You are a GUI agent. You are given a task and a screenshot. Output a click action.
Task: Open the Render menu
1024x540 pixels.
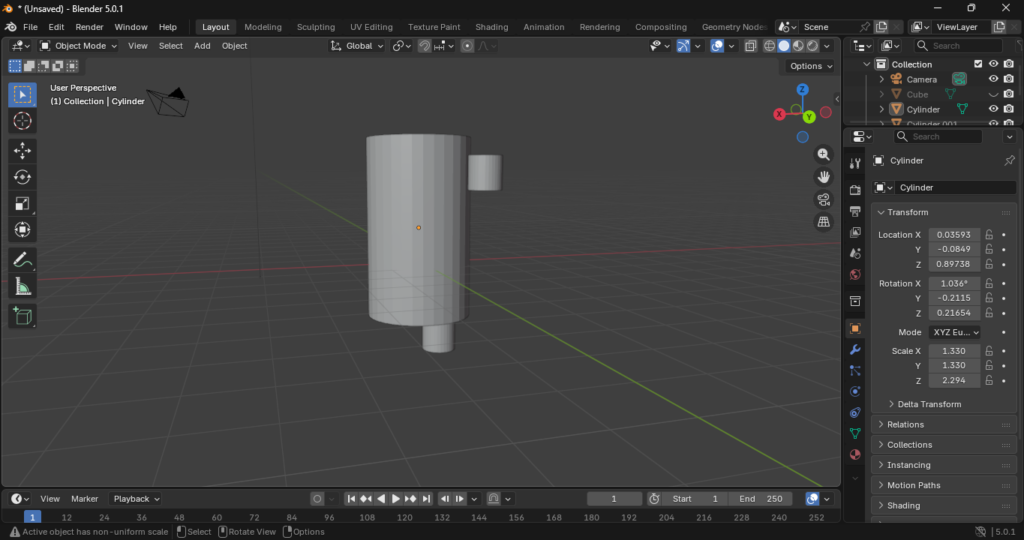(89, 27)
